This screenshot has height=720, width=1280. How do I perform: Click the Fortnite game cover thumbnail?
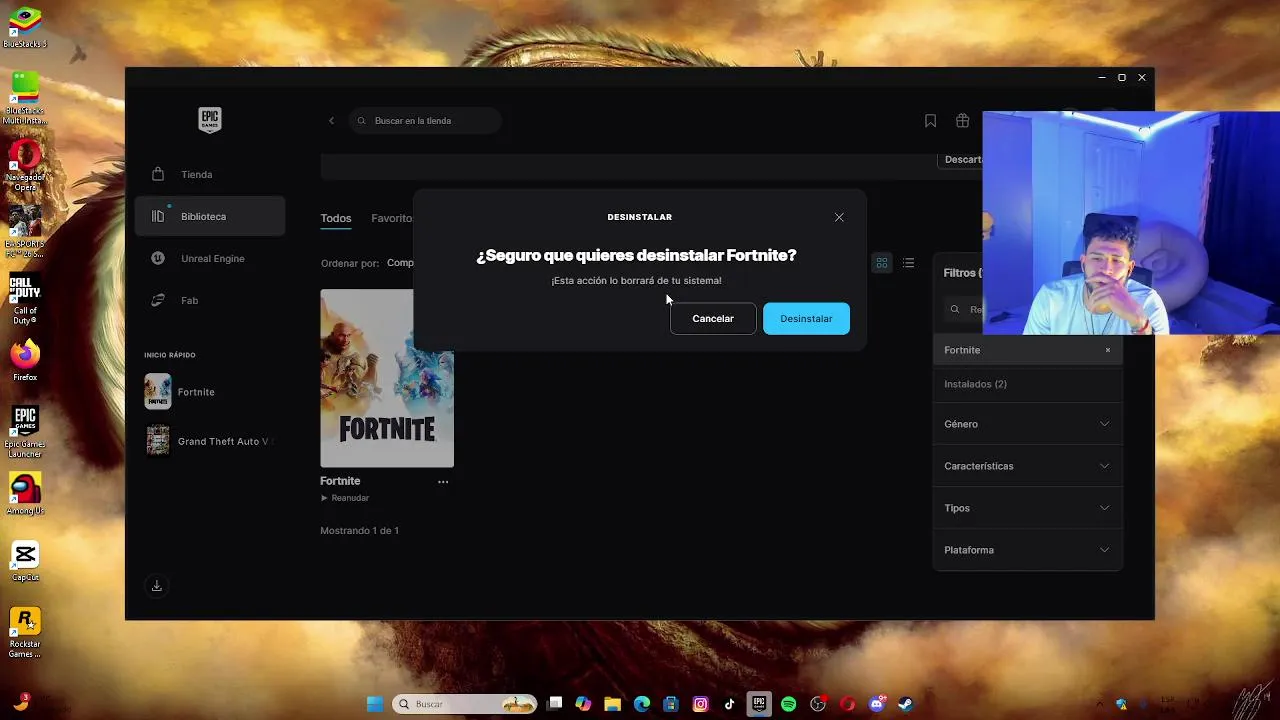(x=387, y=378)
